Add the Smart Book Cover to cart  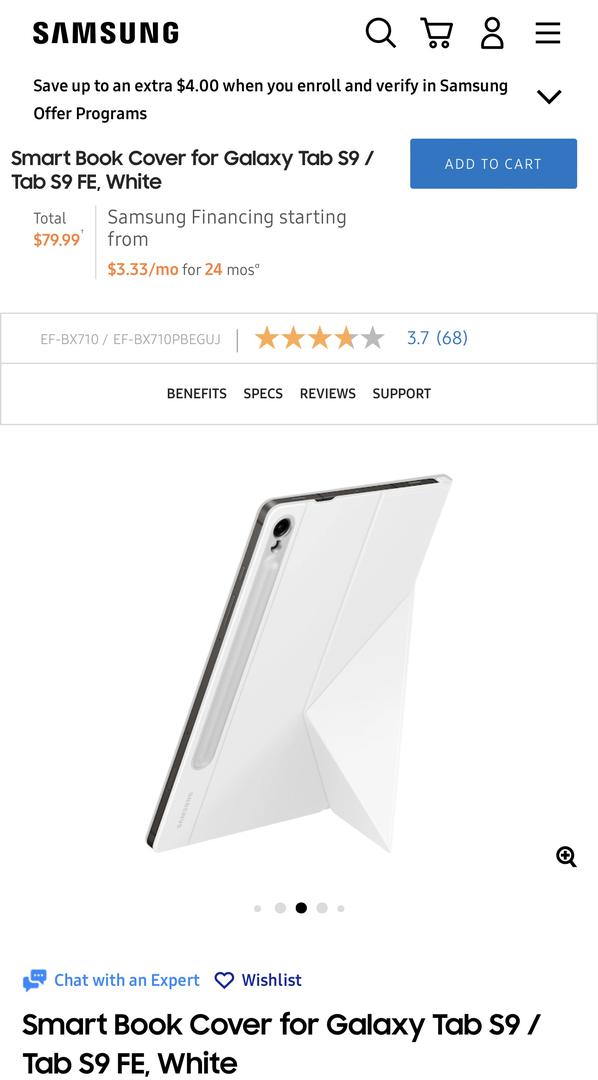click(493, 164)
